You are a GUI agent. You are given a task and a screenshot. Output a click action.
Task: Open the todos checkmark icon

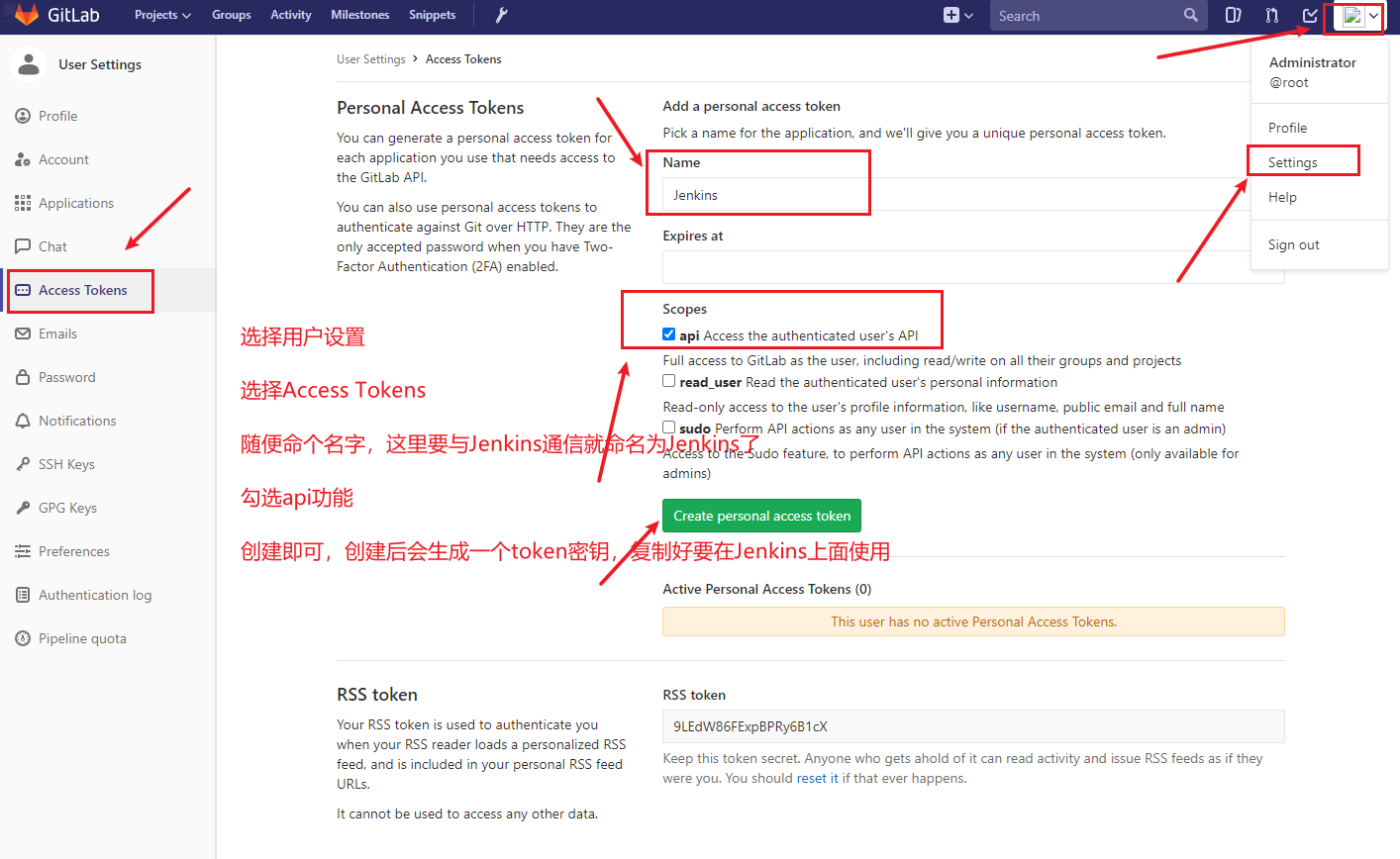pyautogui.click(x=1310, y=15)
